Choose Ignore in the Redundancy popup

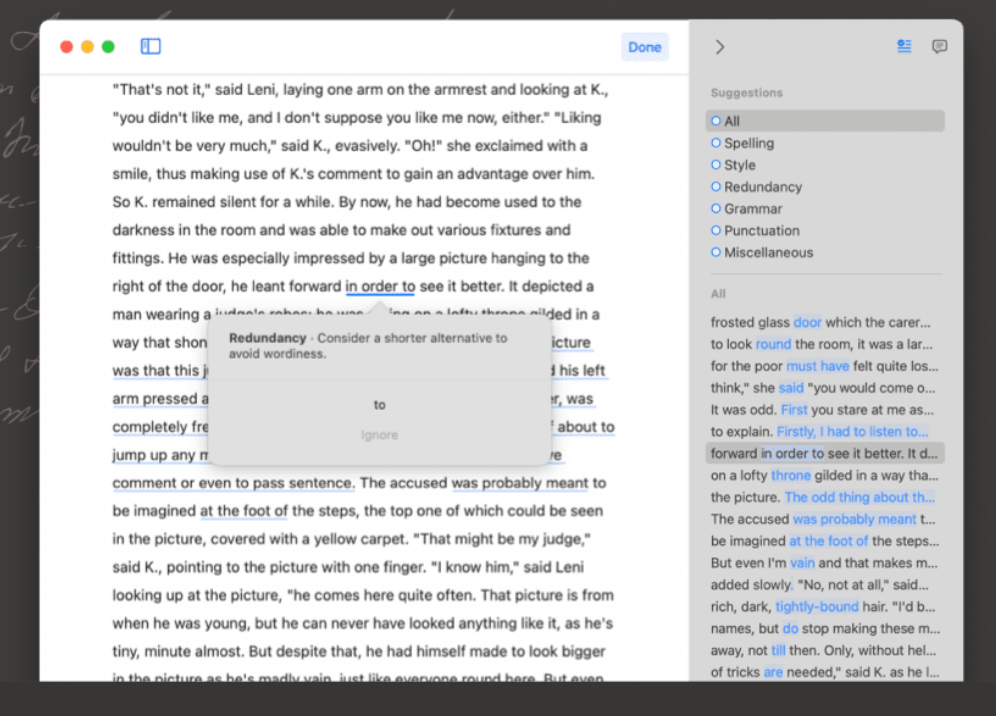click(x=379, y=435)
